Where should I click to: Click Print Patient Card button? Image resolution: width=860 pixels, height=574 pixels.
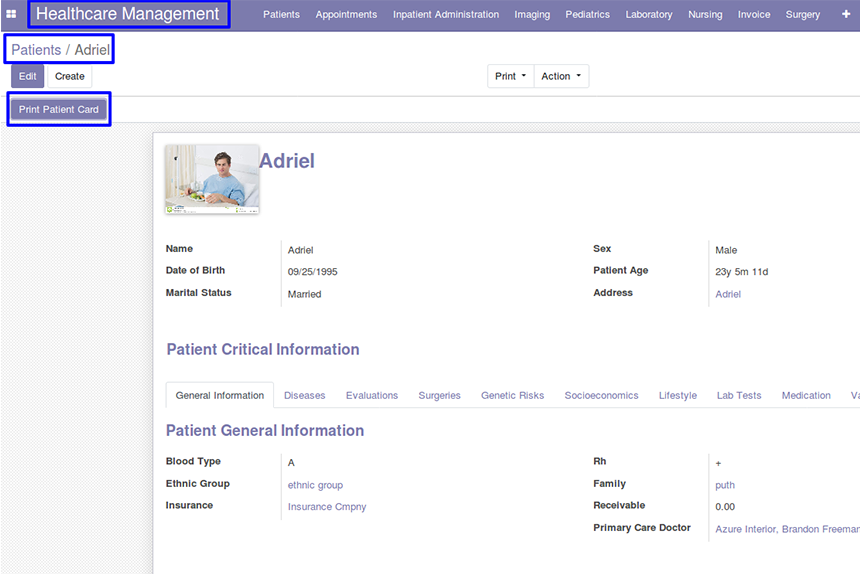click(59, 109)
